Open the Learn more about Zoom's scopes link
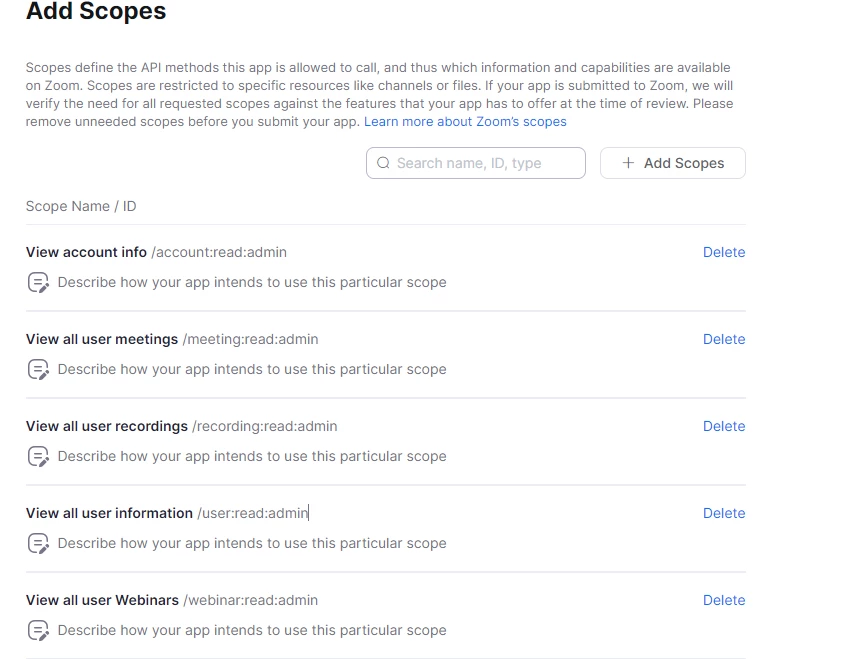The width and height of the screenshot is (867, 659). tap(465, 121)
